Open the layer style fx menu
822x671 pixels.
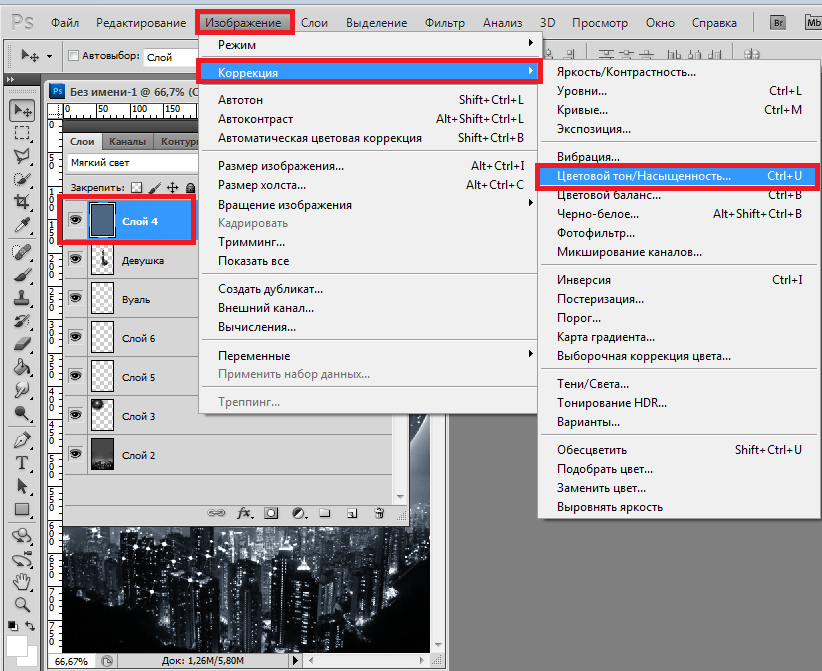[x=244, y=513]
